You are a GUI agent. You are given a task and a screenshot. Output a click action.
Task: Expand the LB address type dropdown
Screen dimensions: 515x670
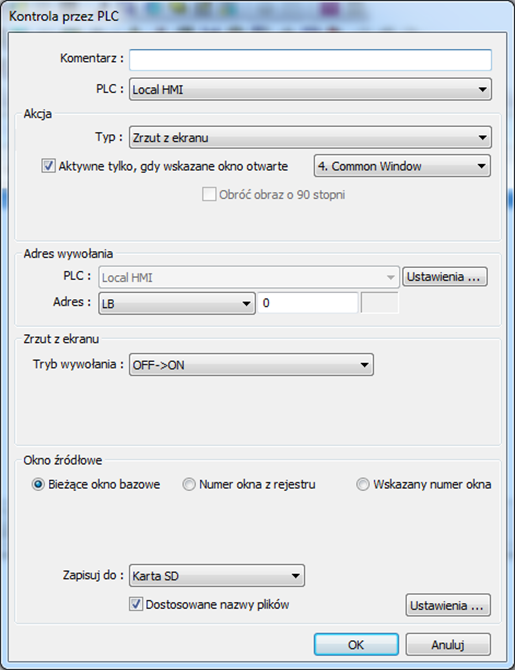click(x=177, y=303)
